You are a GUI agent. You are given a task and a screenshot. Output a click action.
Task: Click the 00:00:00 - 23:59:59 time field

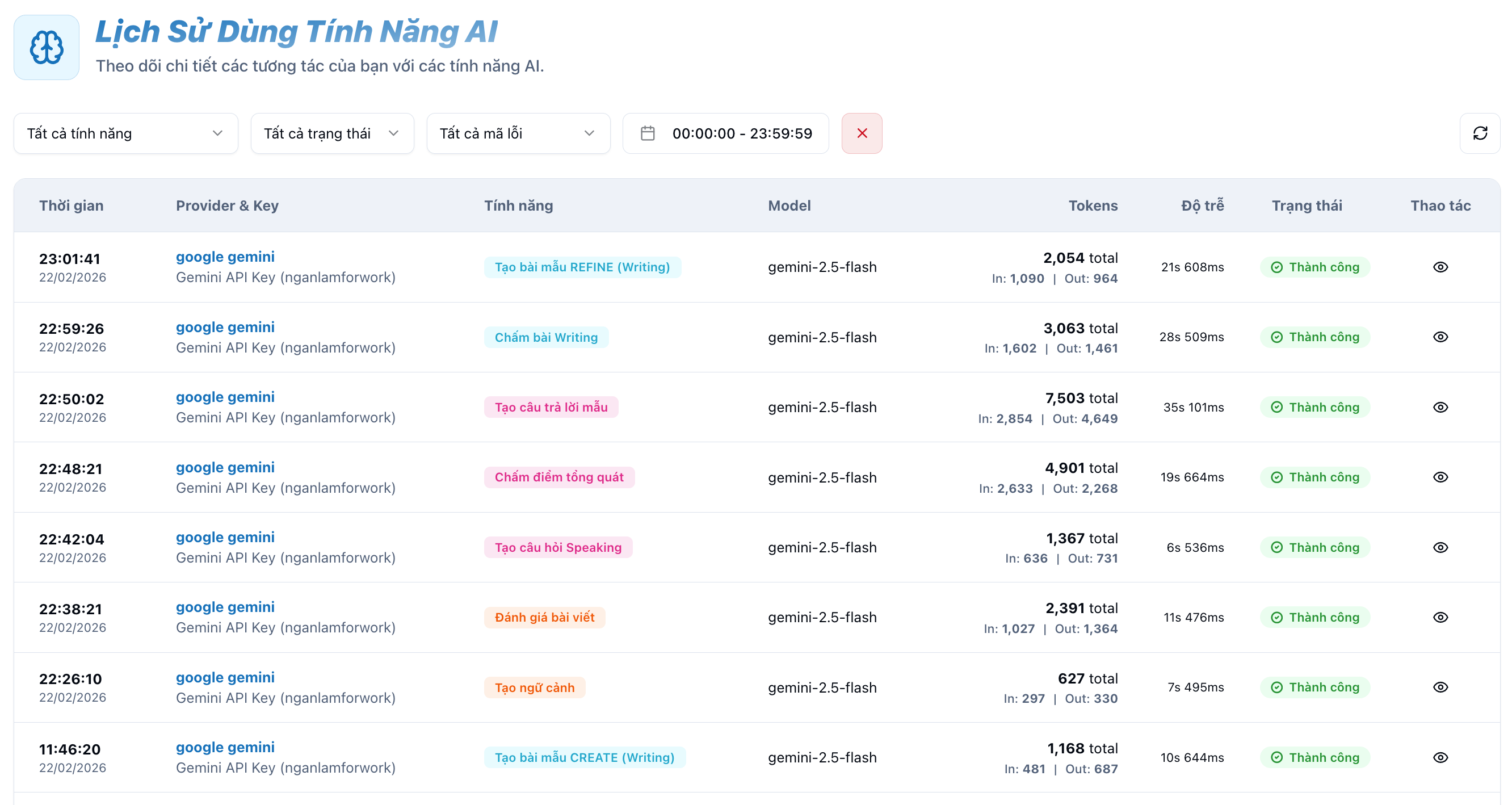[742, 133]
